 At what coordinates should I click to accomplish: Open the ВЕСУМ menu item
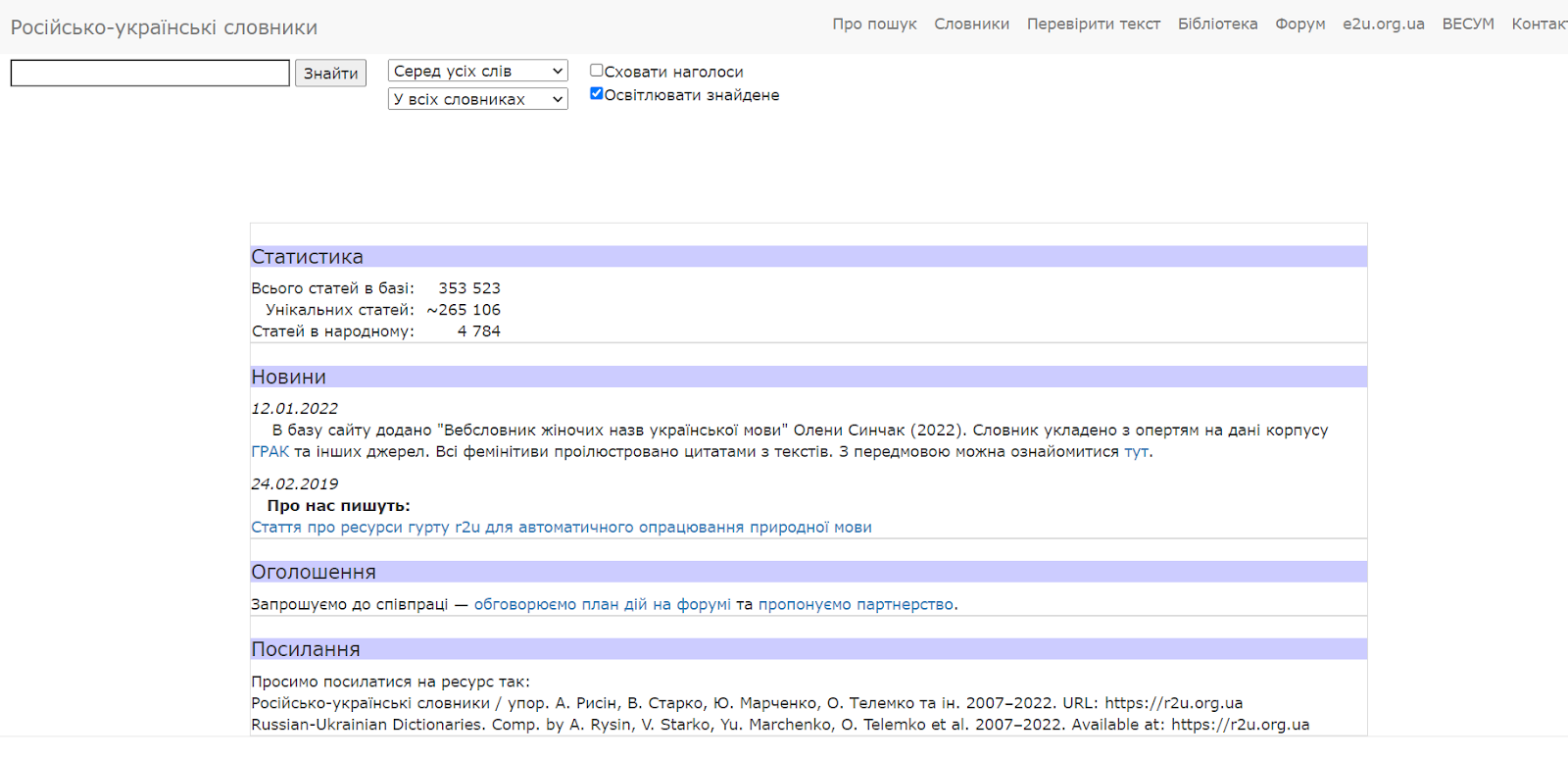[1467, 25]
